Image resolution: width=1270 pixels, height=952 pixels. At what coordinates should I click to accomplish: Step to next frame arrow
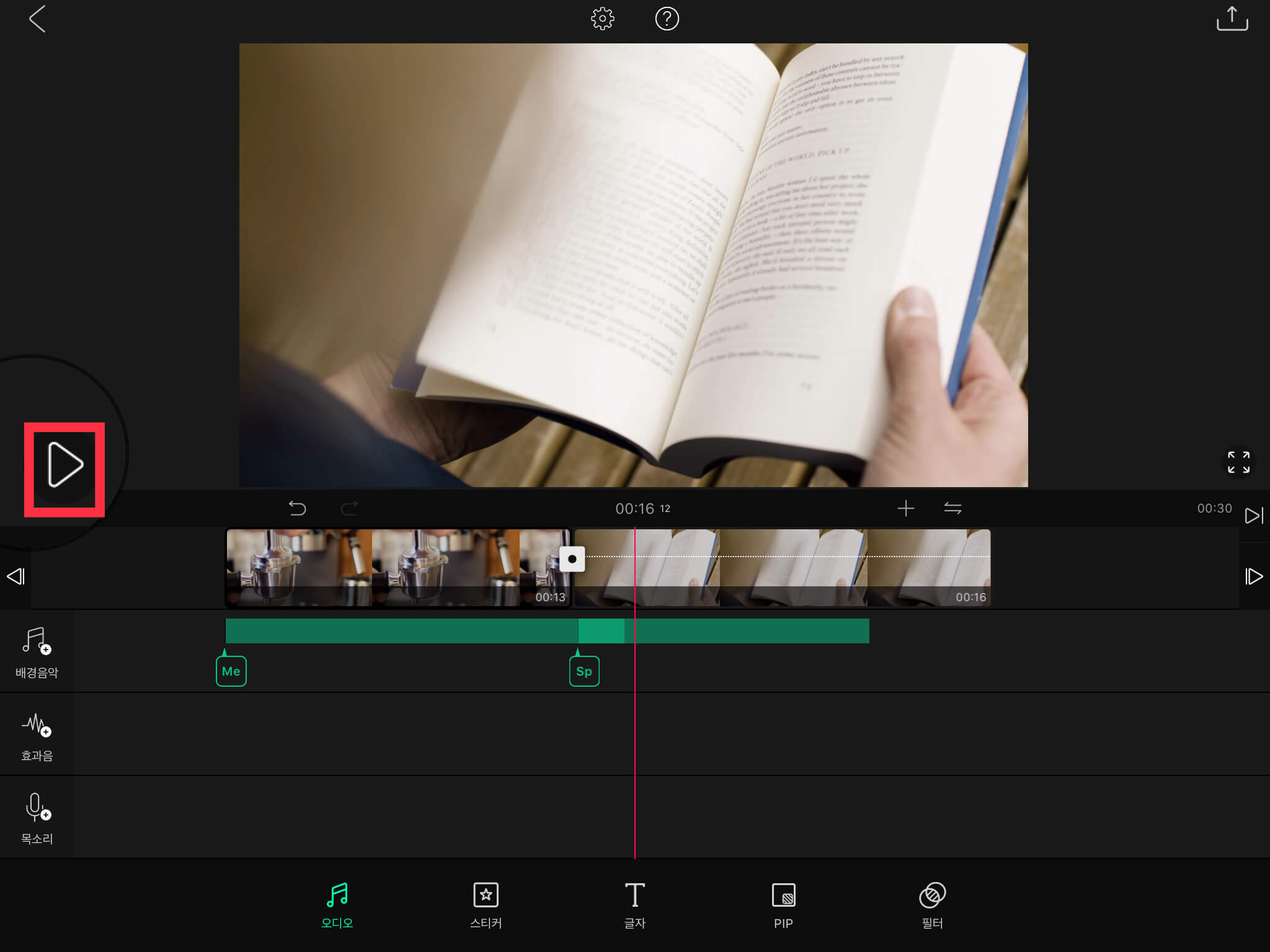coord(1254,576)
